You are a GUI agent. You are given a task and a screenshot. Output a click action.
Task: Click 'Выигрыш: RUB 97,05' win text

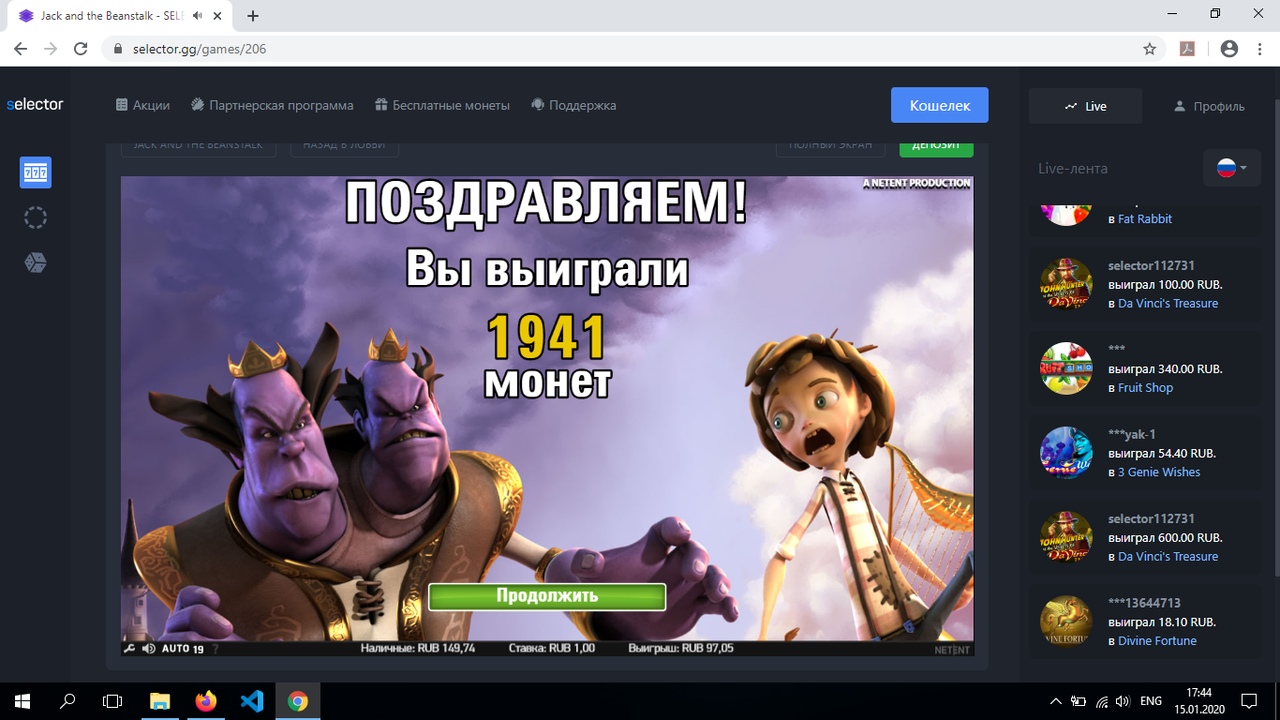680,648
